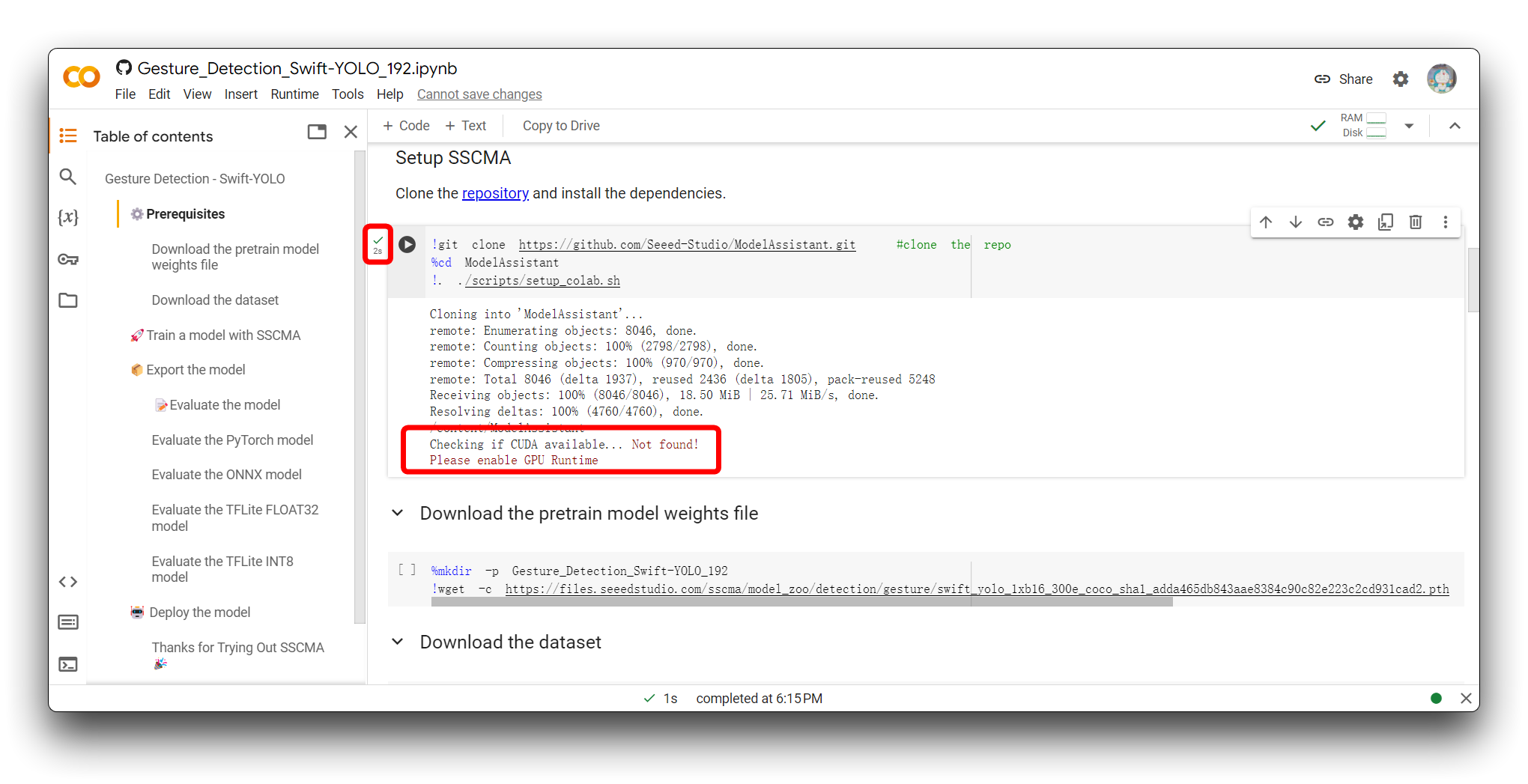This screenshot has height=784, width=1528.
Task: Open the Runtime menu
Action: click(294, 94)
